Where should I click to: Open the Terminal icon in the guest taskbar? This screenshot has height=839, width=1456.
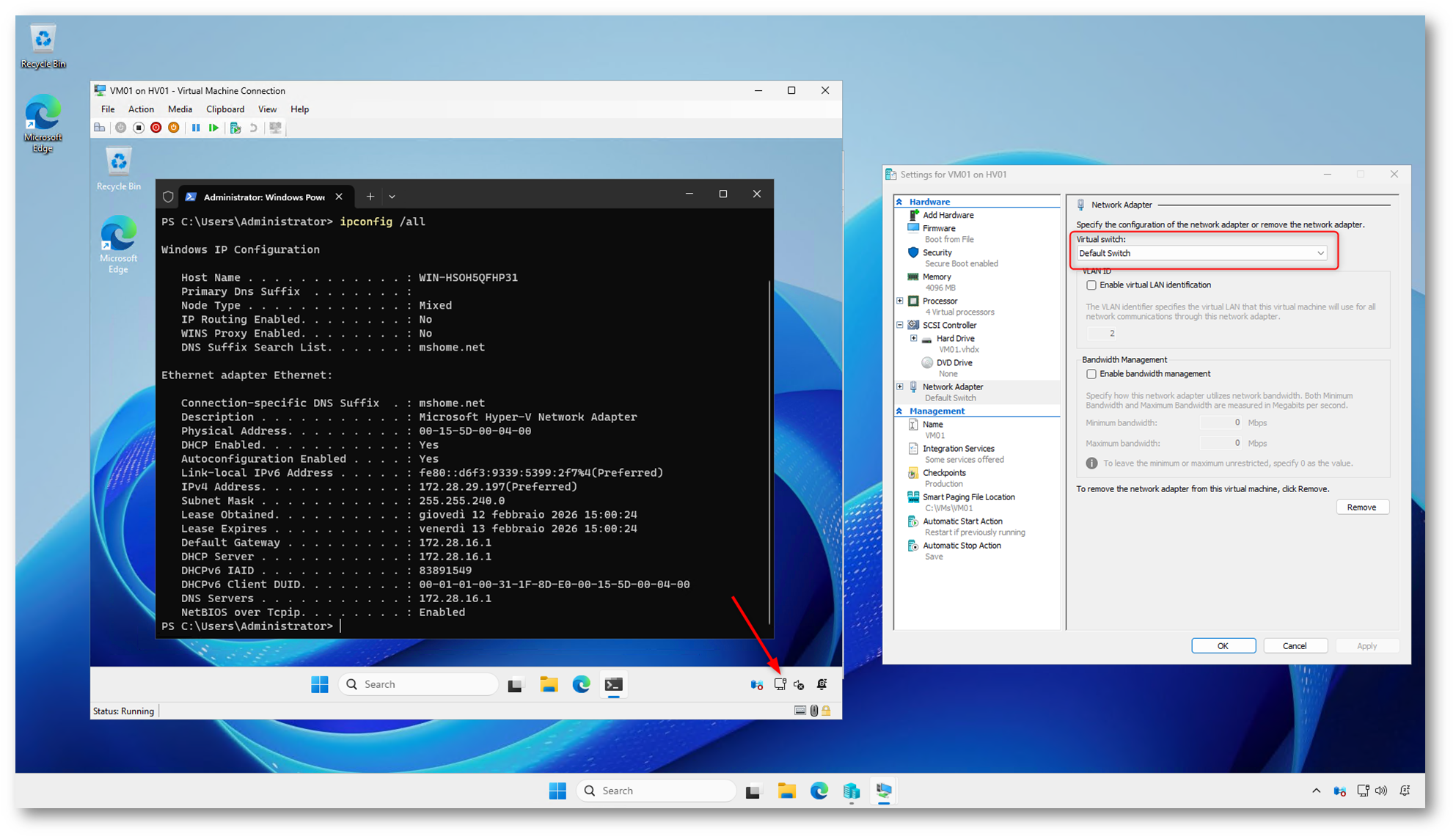pos(613,684)
